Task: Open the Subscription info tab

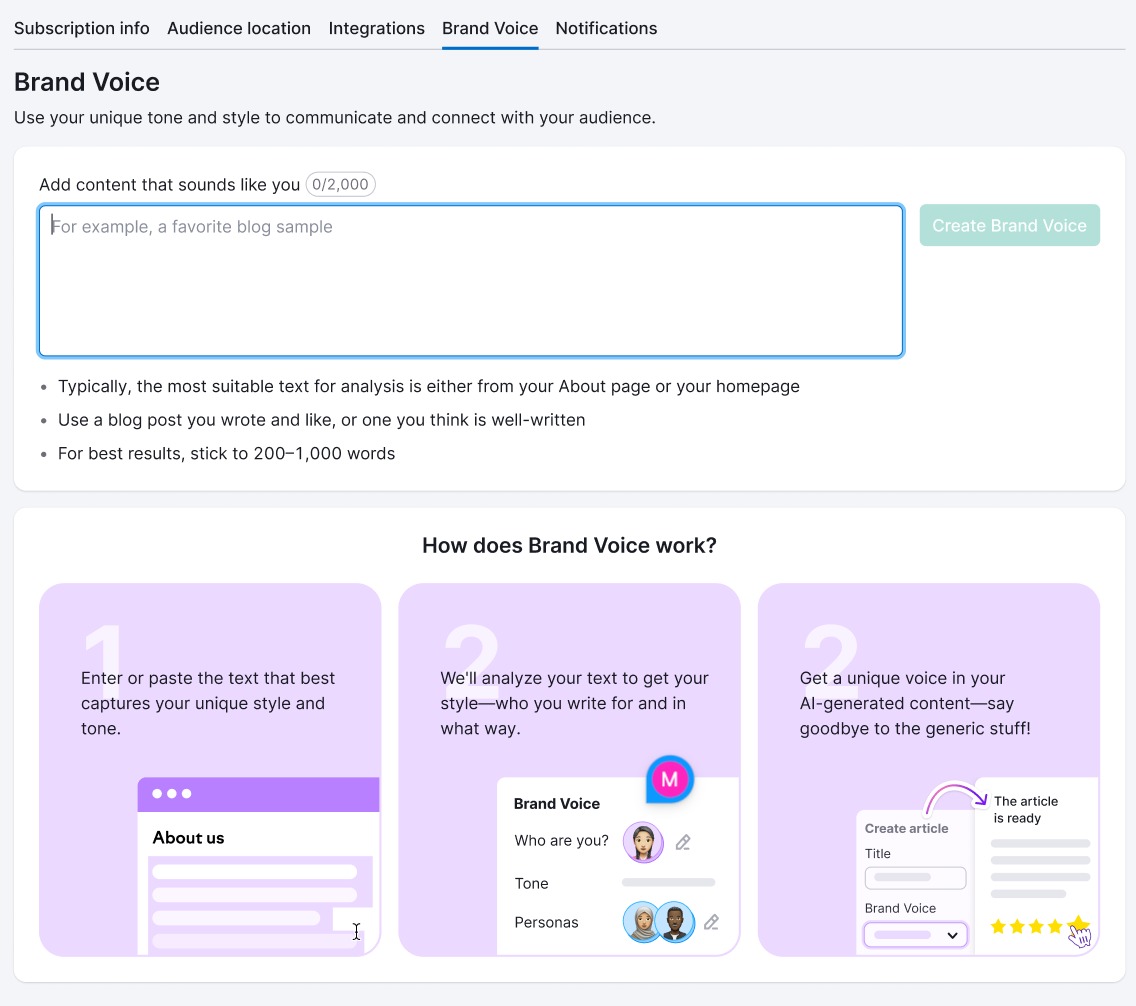Action: click(x=82, y=28)
